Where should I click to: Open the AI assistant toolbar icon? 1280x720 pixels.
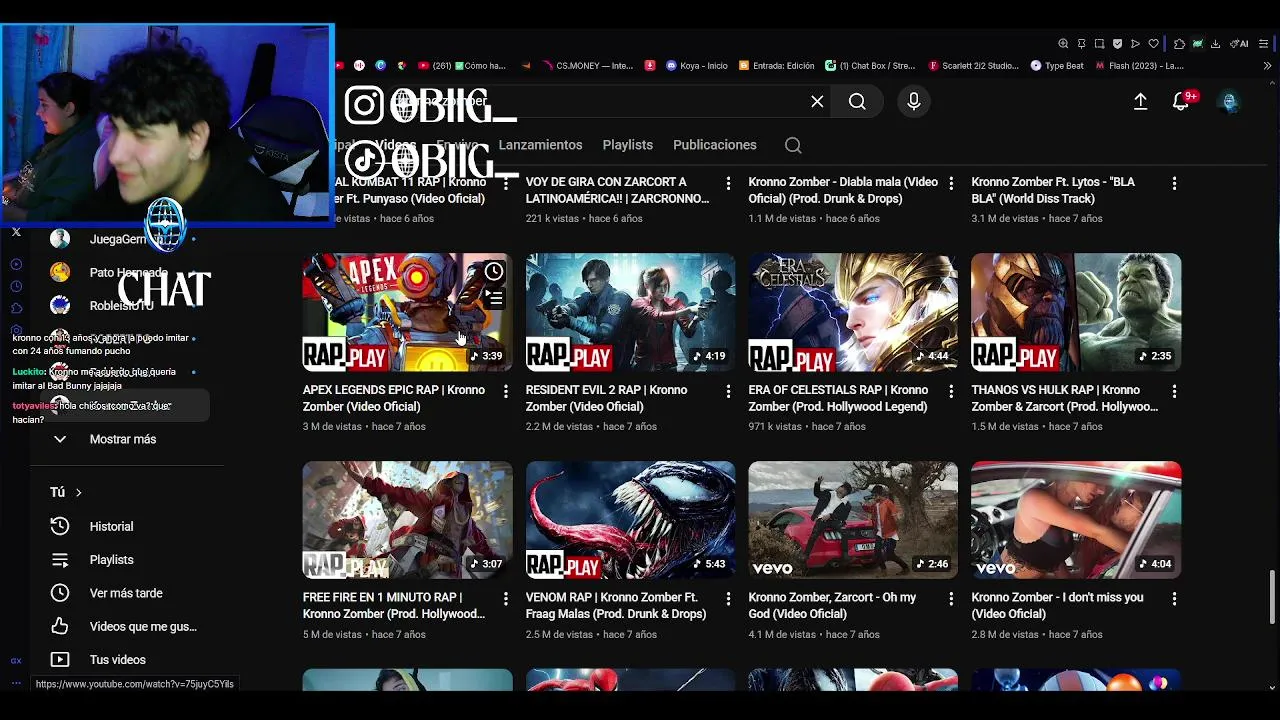click(1239, 44)
